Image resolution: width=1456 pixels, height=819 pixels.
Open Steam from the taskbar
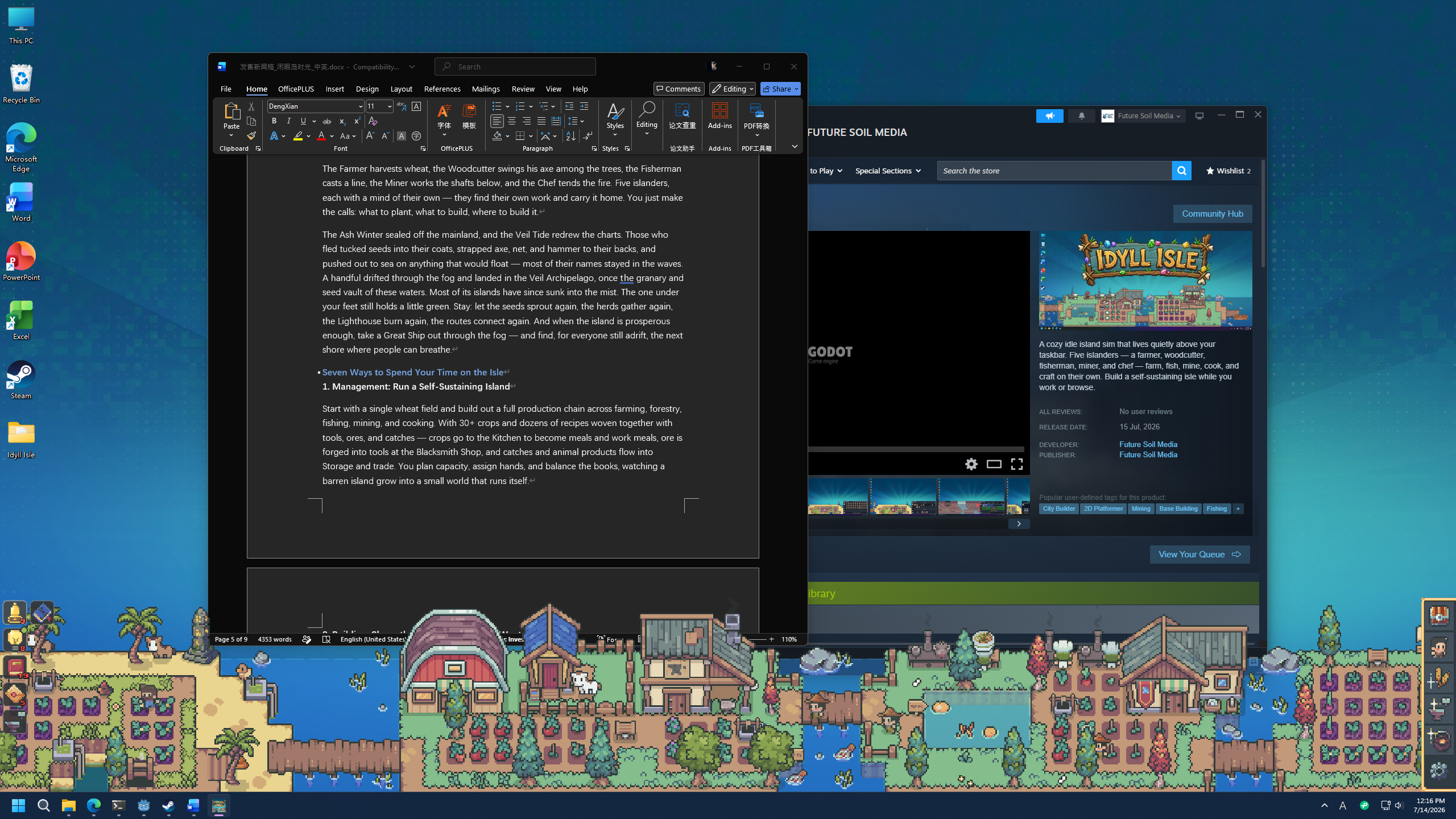[x=168, y=805]
